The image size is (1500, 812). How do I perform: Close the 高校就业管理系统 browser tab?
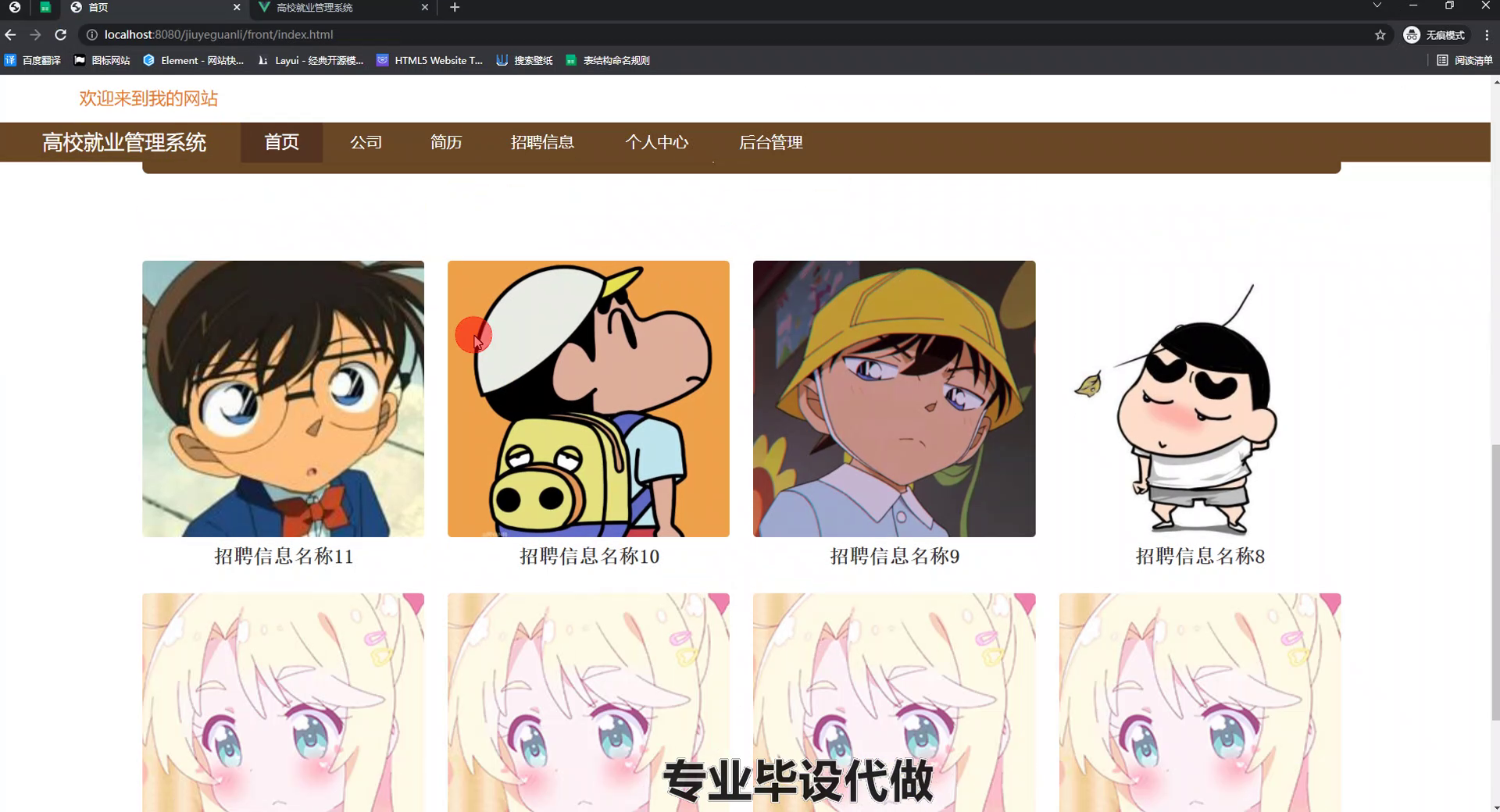tap(425, 7)
